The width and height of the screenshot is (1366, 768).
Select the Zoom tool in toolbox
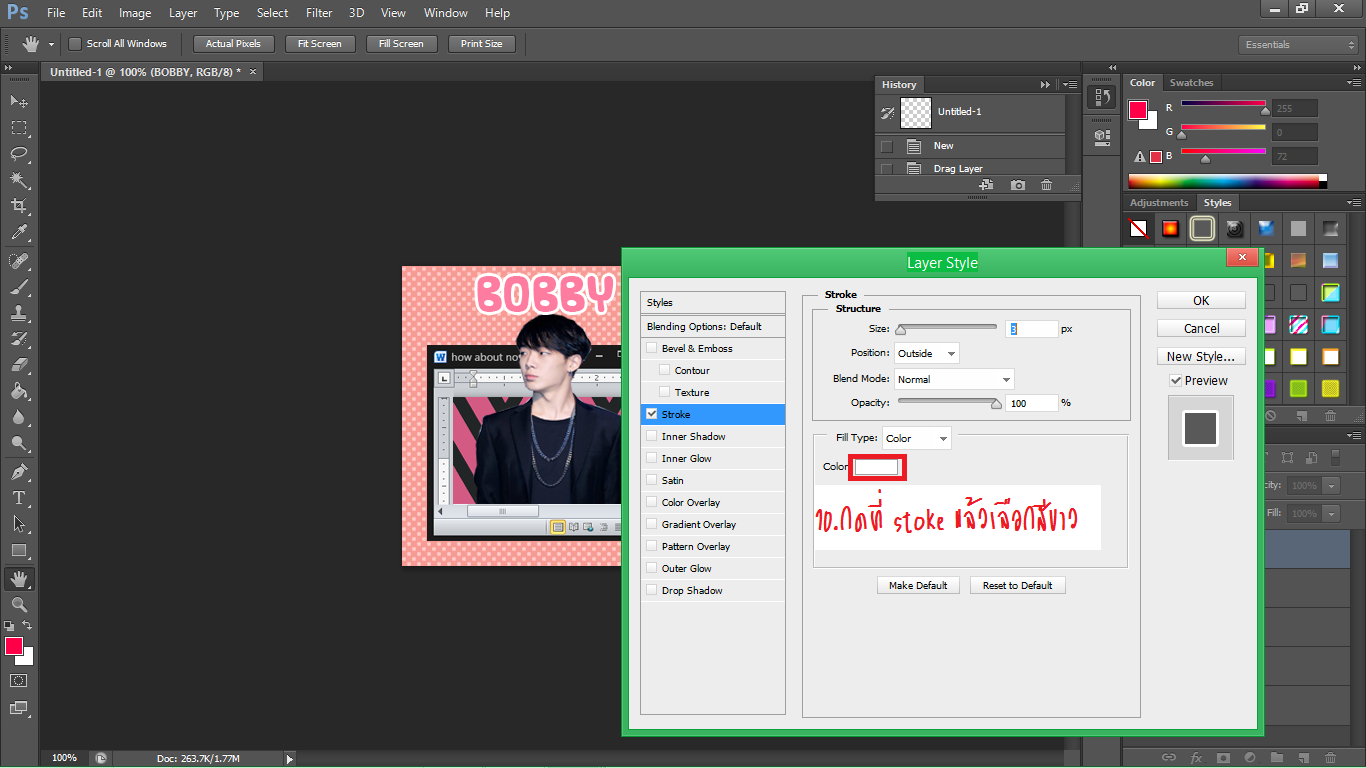coord(19,605)
